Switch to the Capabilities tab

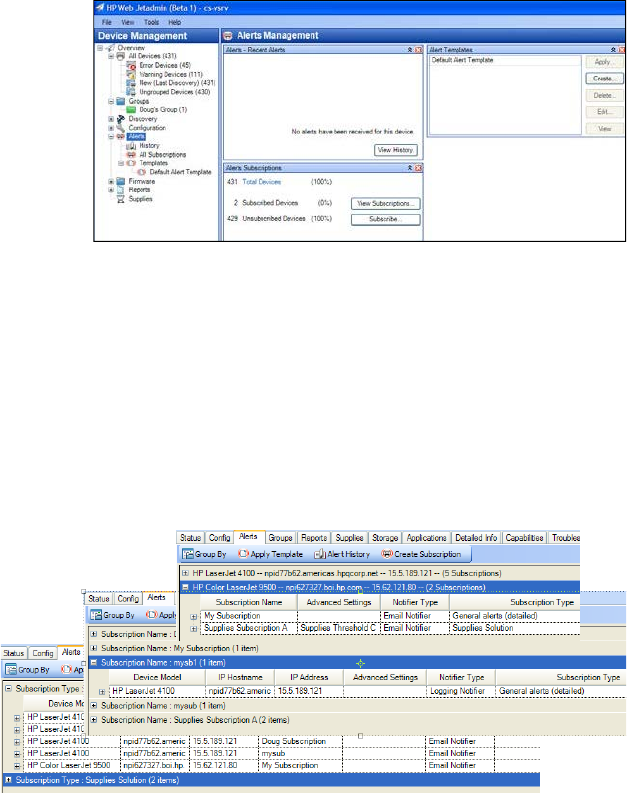click(524, 538)
